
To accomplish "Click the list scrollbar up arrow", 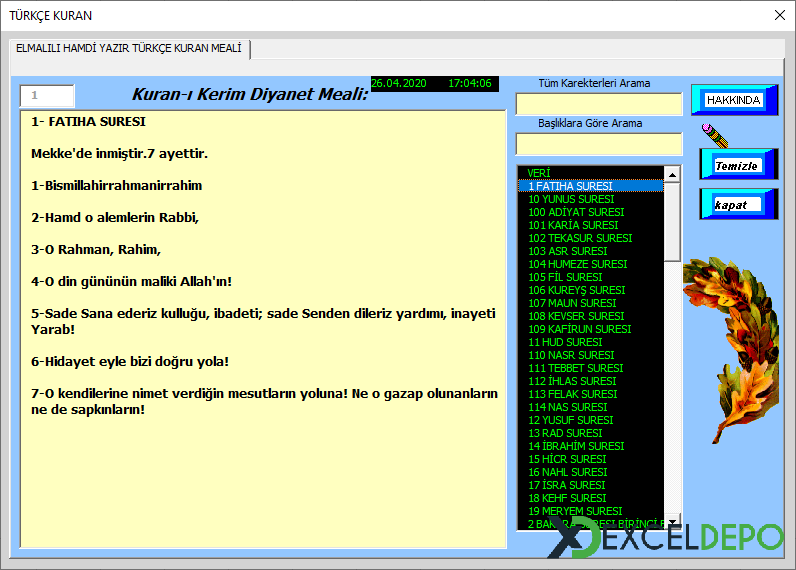I will (x=672, y=175).
